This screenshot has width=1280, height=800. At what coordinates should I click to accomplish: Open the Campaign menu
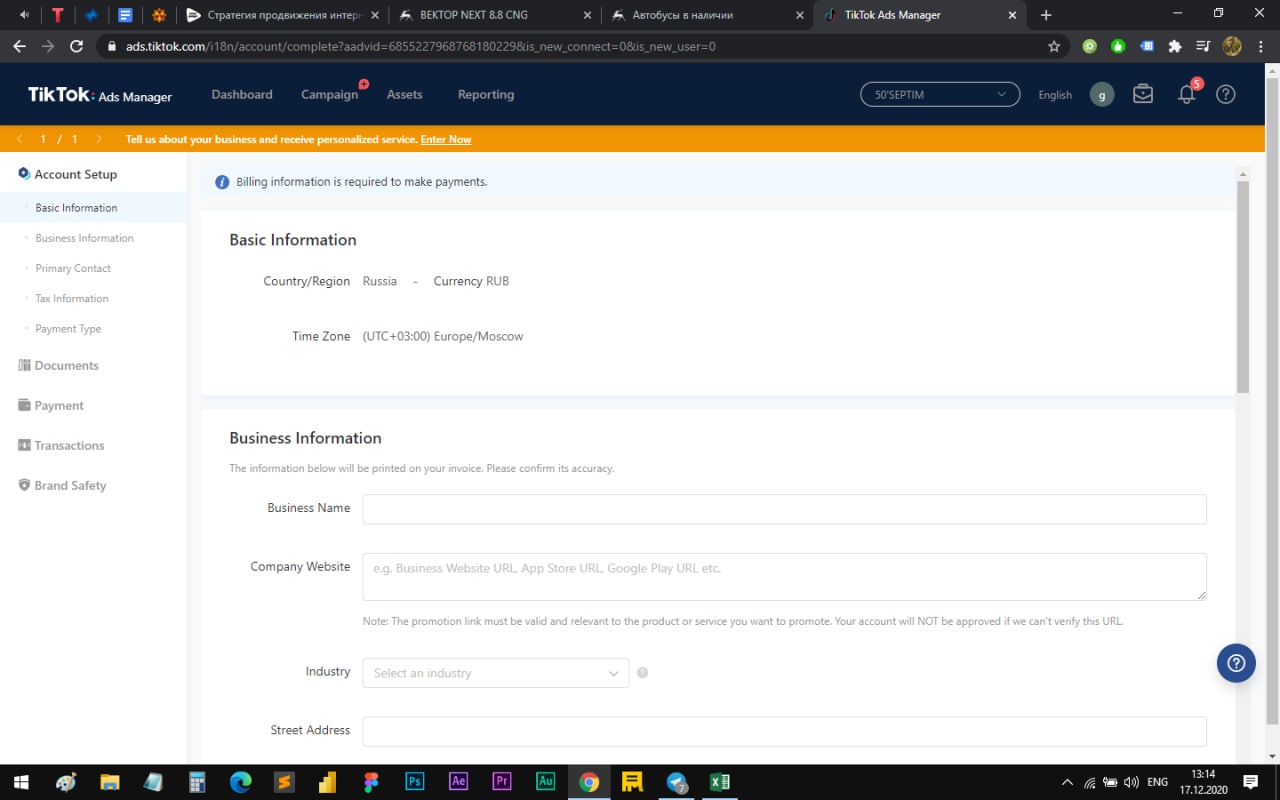[330, 94]
